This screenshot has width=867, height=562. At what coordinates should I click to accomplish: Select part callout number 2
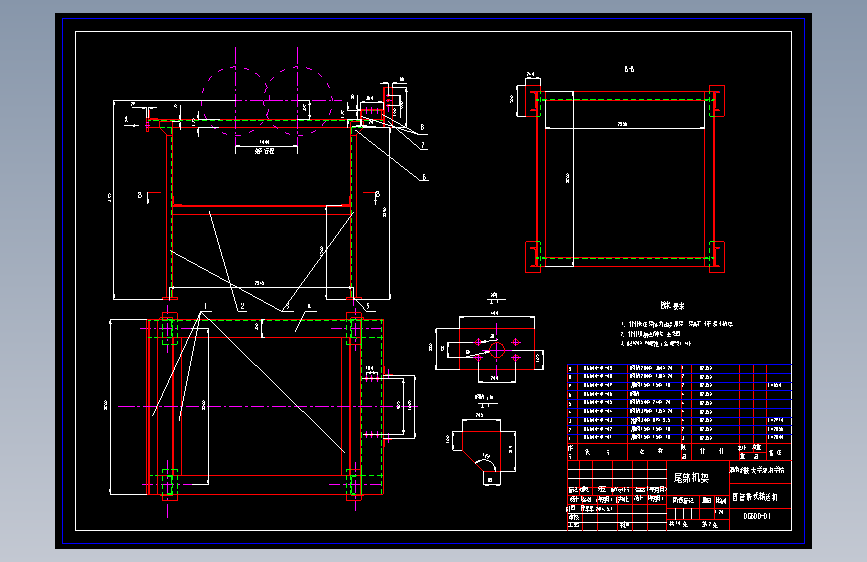pyautogui.click(x=242, y=306)
